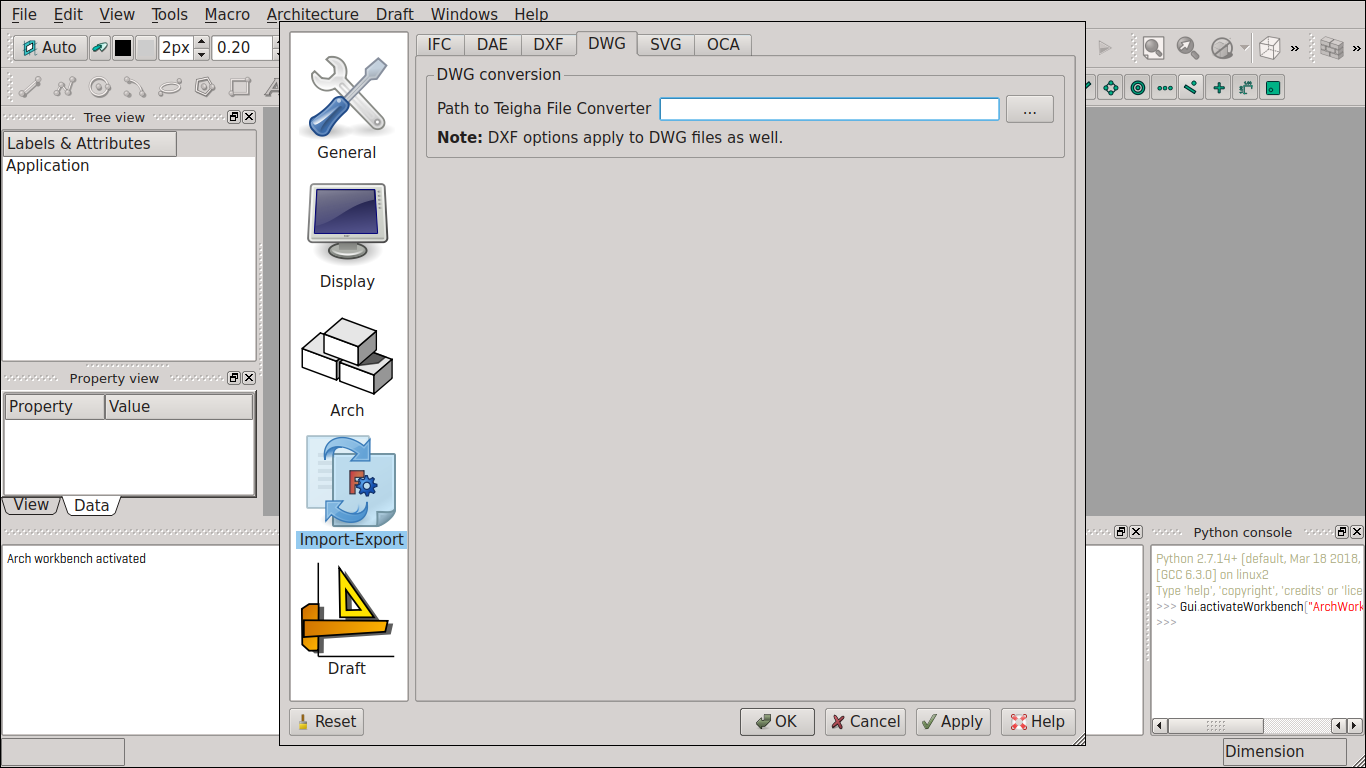Open Display preferences section
The image size is (1366, 768).
(347, 236)
